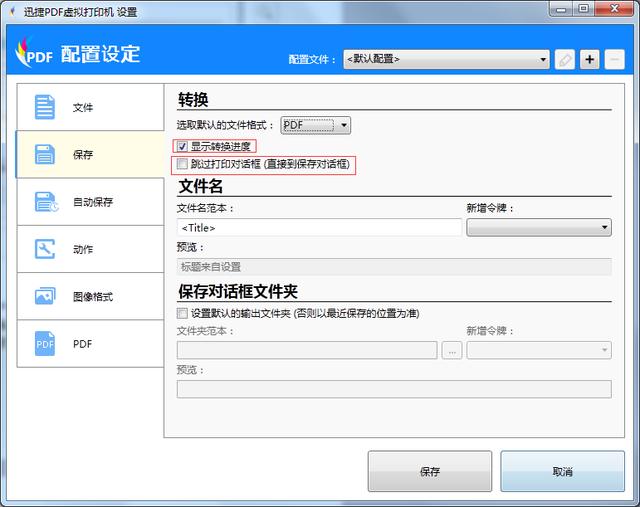Image resolution: width=640 pixels, height=507 pixels.
Task: Click the 保存 button at bottom
Action: [429, 472]
